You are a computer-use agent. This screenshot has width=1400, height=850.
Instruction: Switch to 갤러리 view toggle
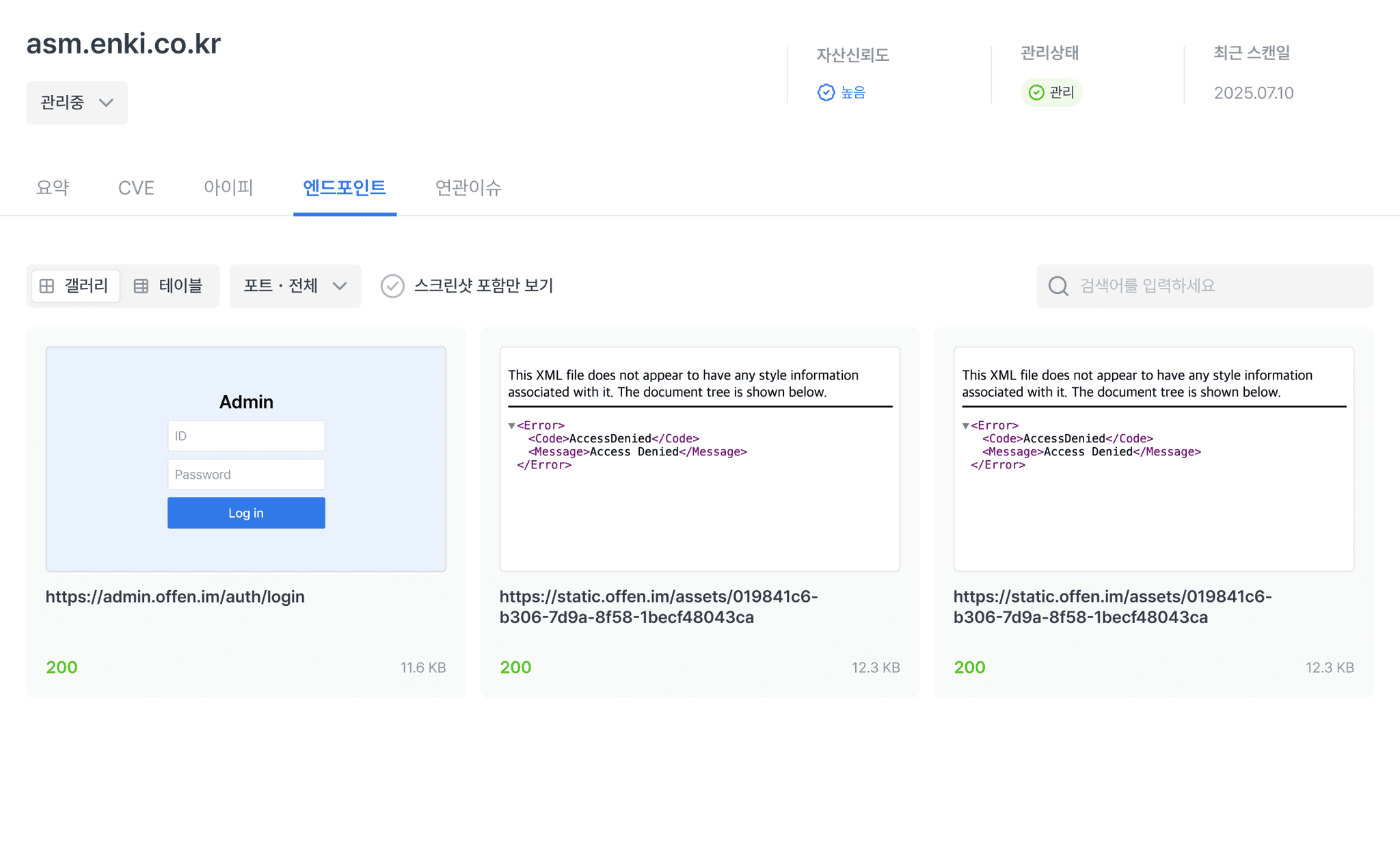[76, 286]
